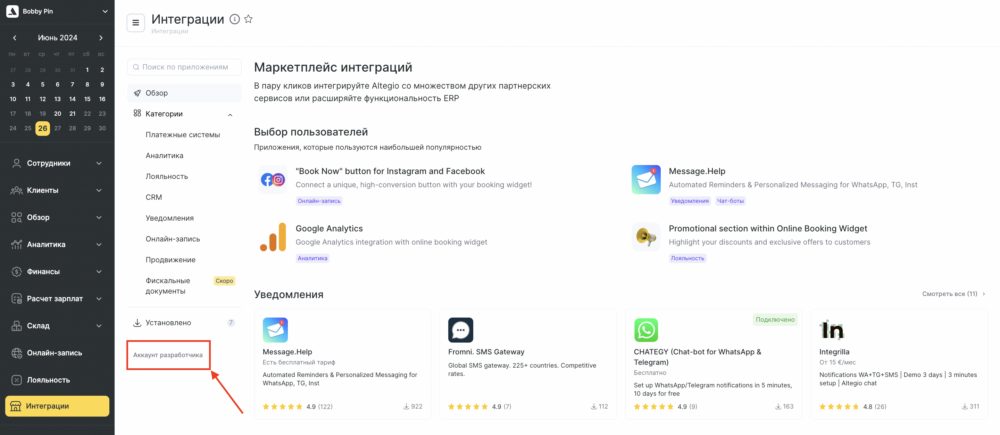
Task: Click the Integrilla logo icon
Action: coord(832,330)
